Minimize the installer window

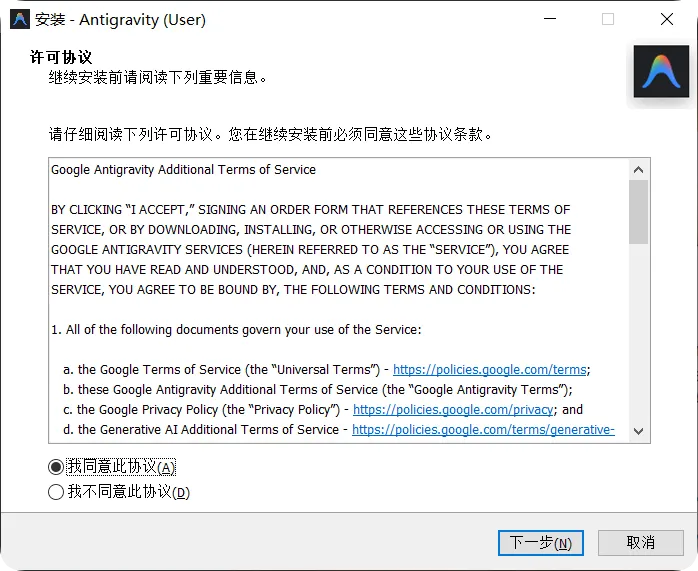point(550,19)
